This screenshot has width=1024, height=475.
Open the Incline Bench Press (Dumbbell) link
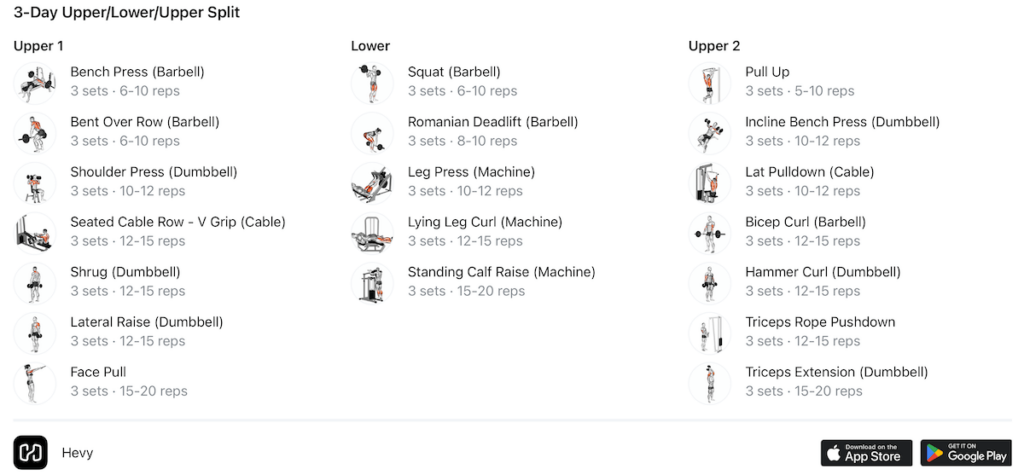(842, 122)
